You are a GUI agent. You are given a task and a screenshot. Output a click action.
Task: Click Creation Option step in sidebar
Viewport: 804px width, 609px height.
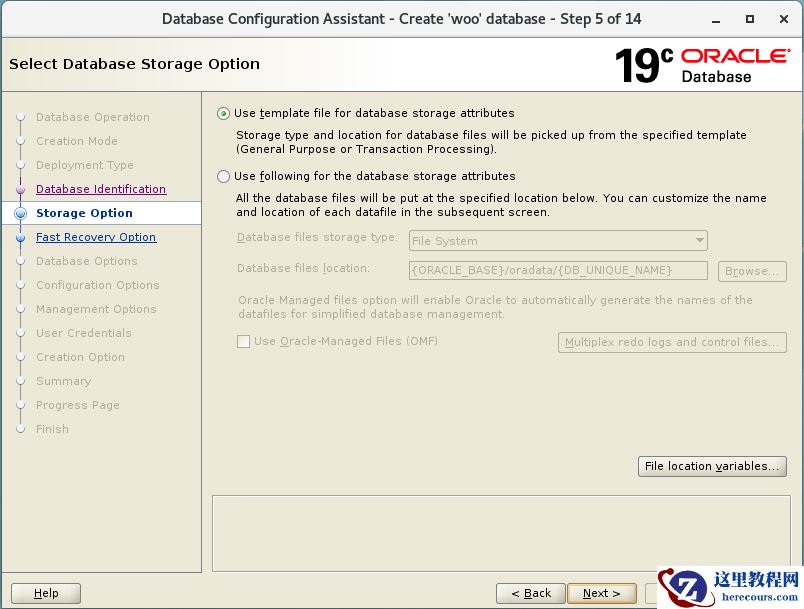click(x=80, y=357)
